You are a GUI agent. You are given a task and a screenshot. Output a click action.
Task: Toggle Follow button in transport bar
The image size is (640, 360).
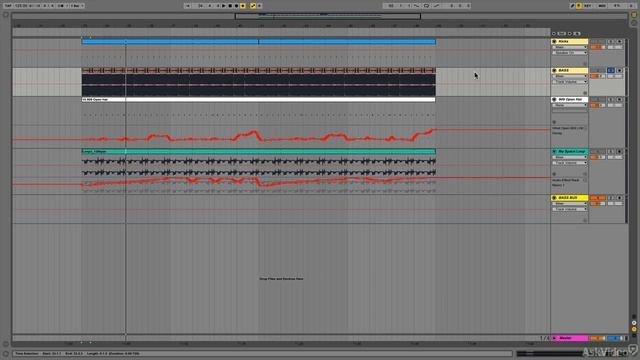tap(187, 6)
